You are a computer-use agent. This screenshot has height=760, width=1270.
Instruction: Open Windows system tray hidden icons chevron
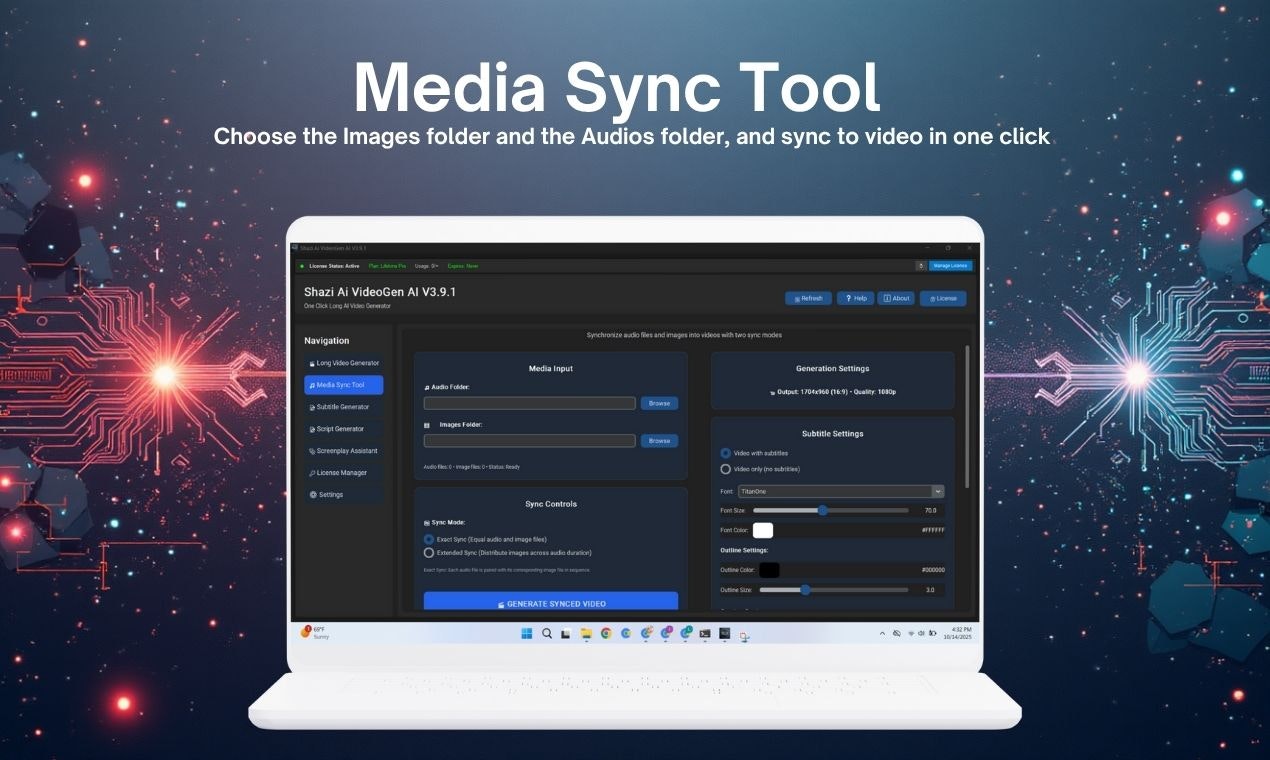click(x=882, y=633)
